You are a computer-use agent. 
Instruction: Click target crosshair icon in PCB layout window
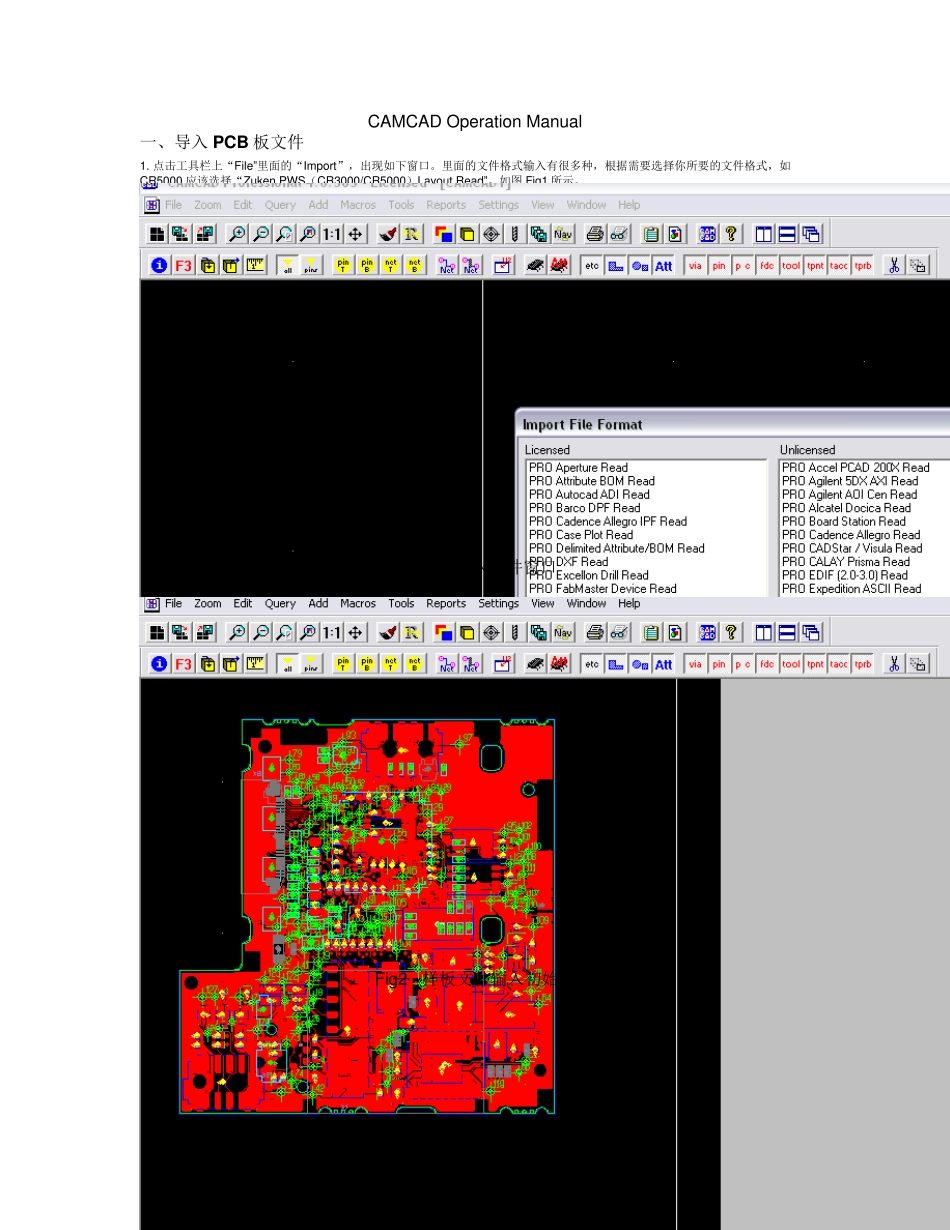(491, 632)
